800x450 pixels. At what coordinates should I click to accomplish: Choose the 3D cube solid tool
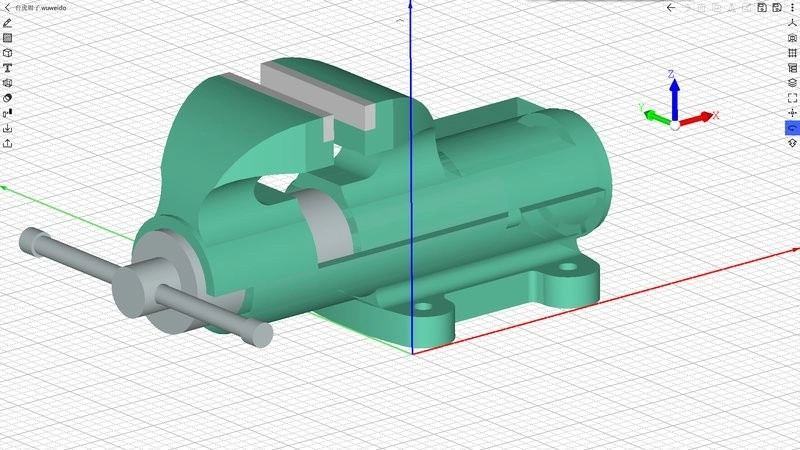[x=8, y=52]
